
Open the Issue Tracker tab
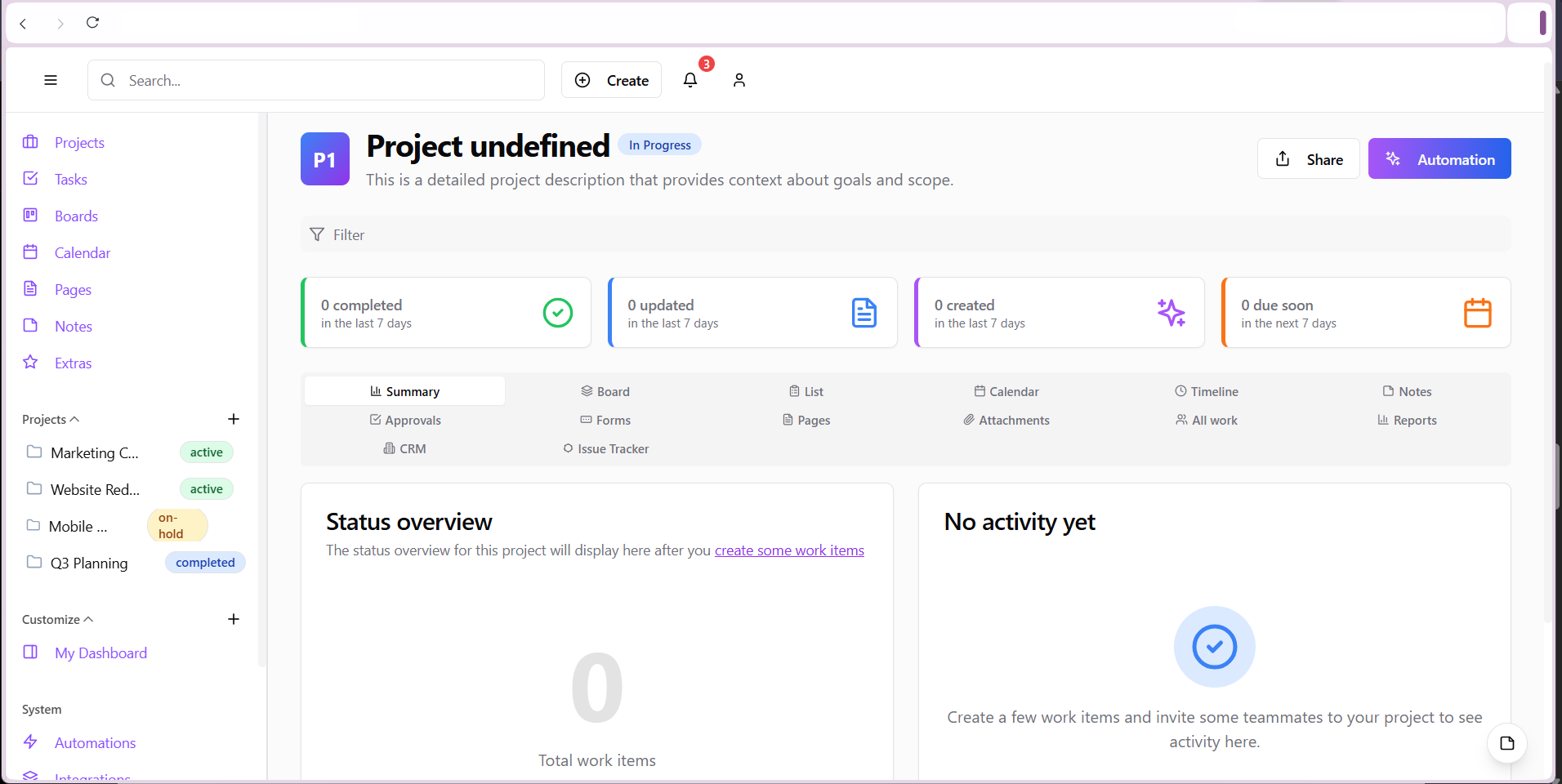[x=605, y=448]
